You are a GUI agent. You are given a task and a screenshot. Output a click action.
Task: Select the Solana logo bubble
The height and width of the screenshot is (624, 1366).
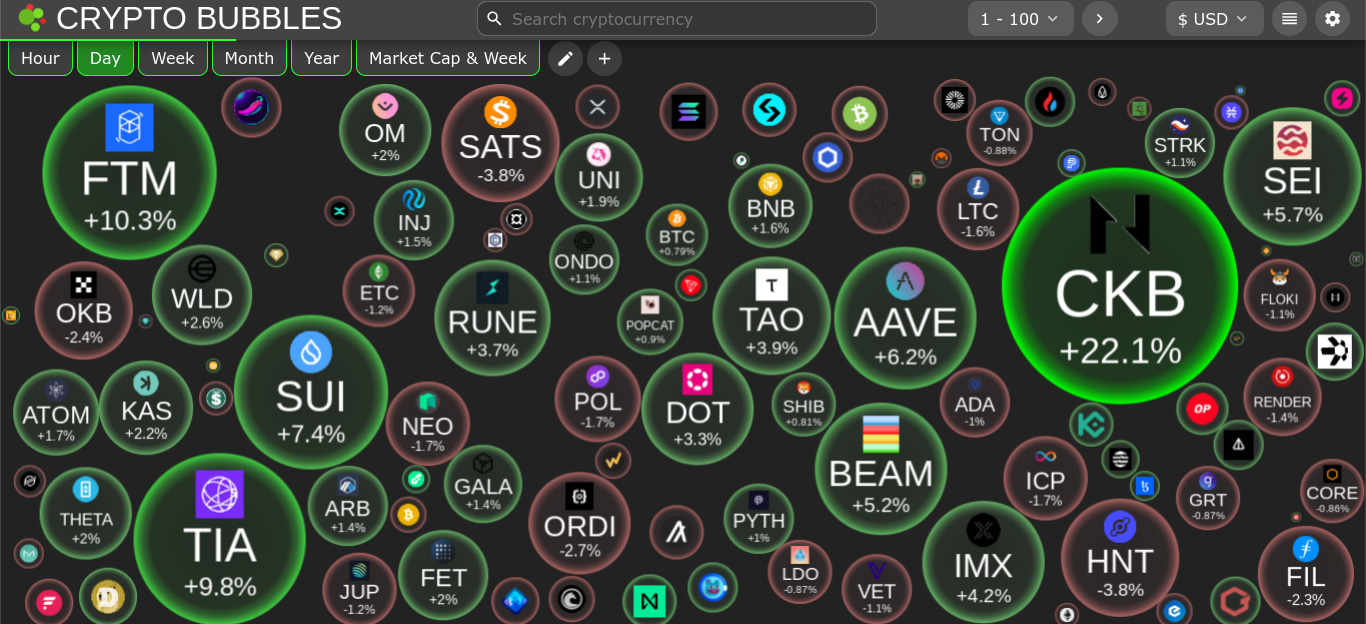pos(688,111)
